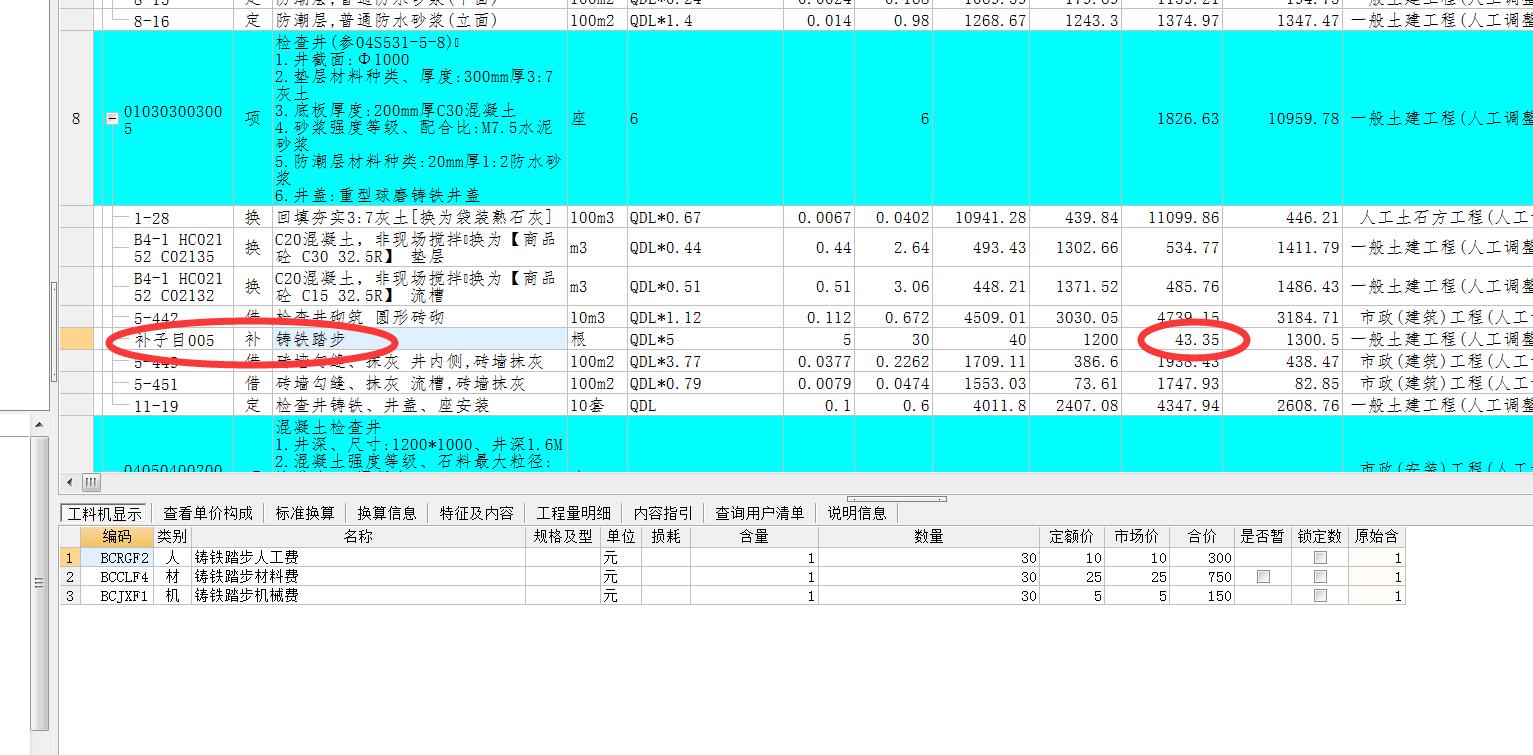Screen dimensions: 1533x755
Task: Click the 市场价 column header
Action: tap(1137, 537)
